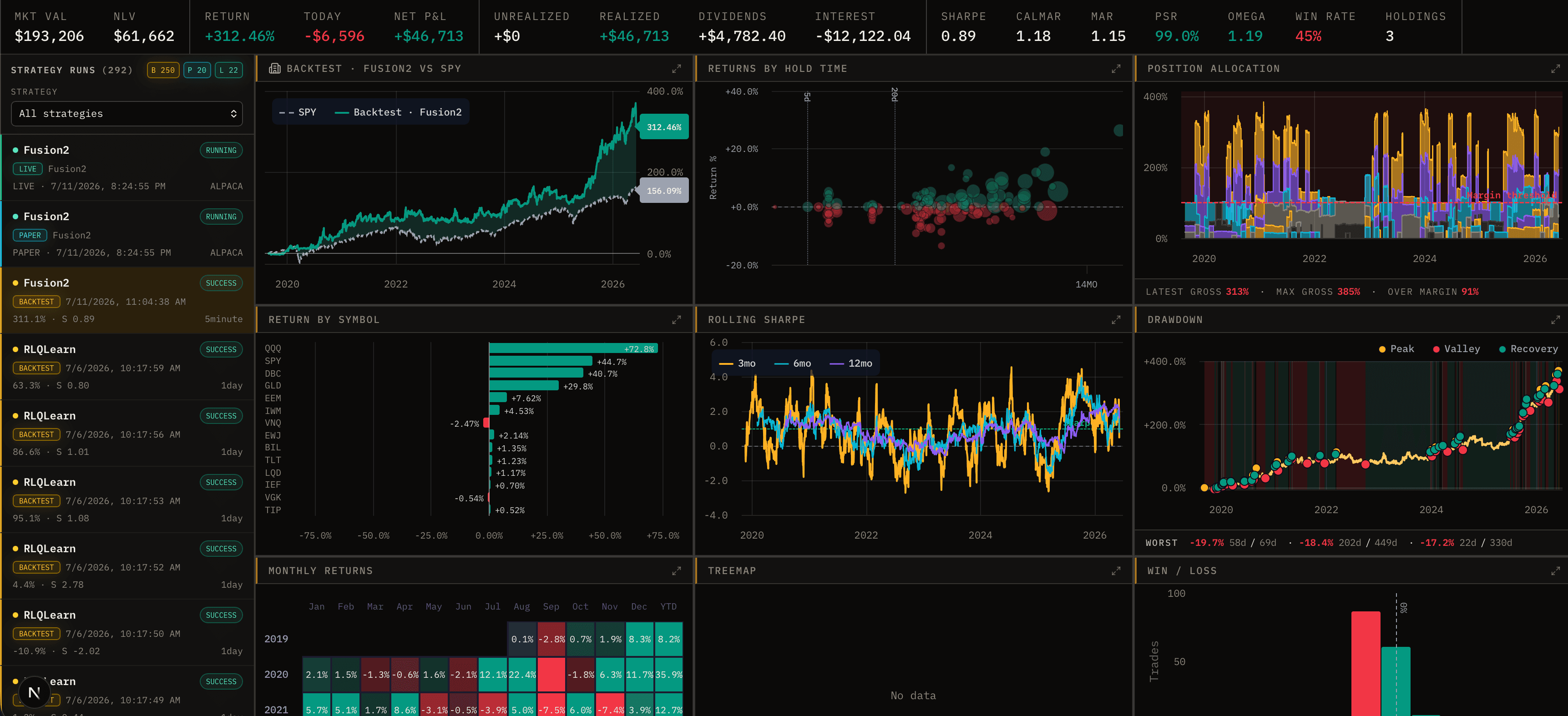Click the SPY +44.7% return bar

point(541,361)
